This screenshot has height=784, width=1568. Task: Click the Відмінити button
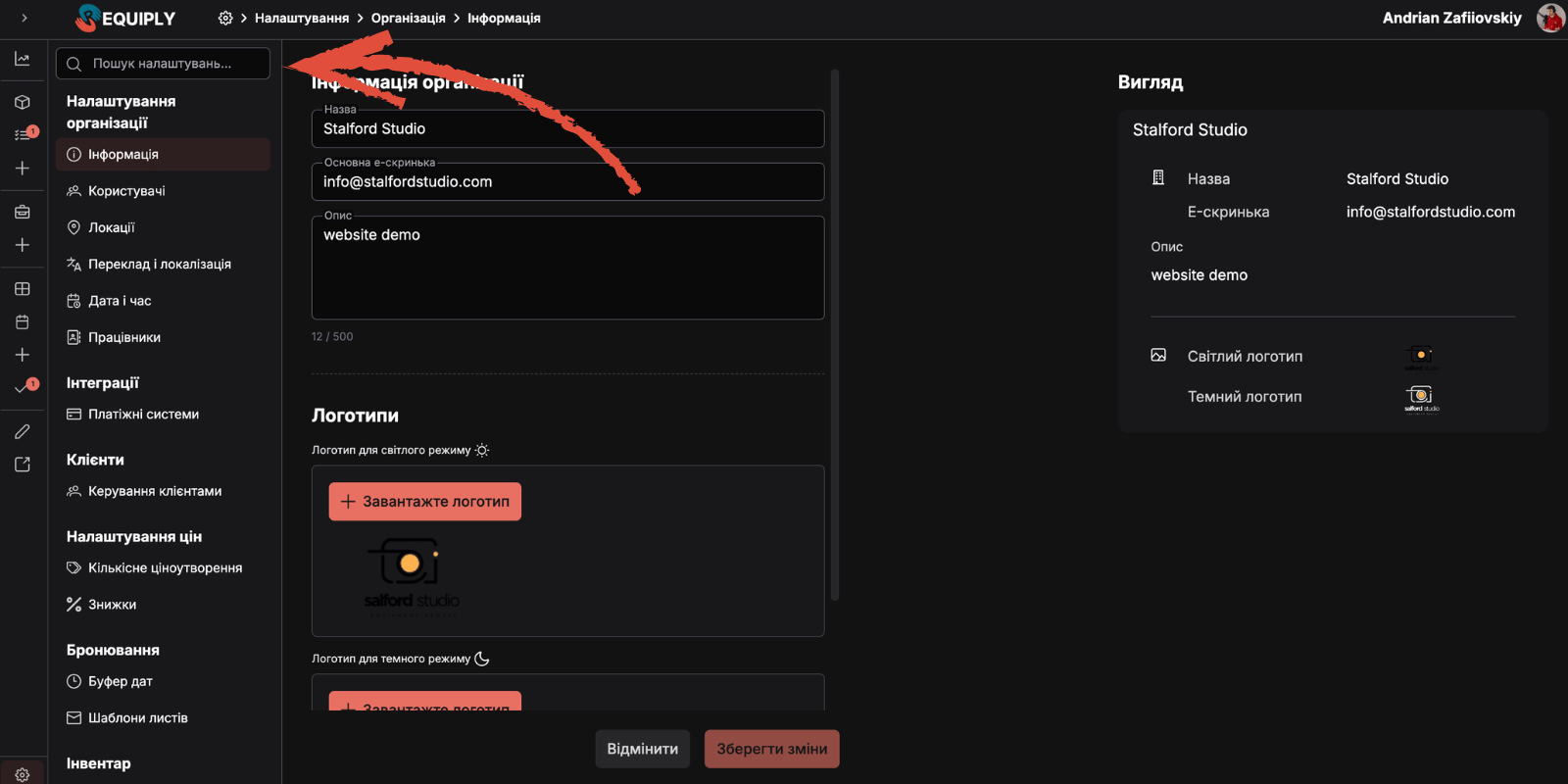(x=642, y=749)
